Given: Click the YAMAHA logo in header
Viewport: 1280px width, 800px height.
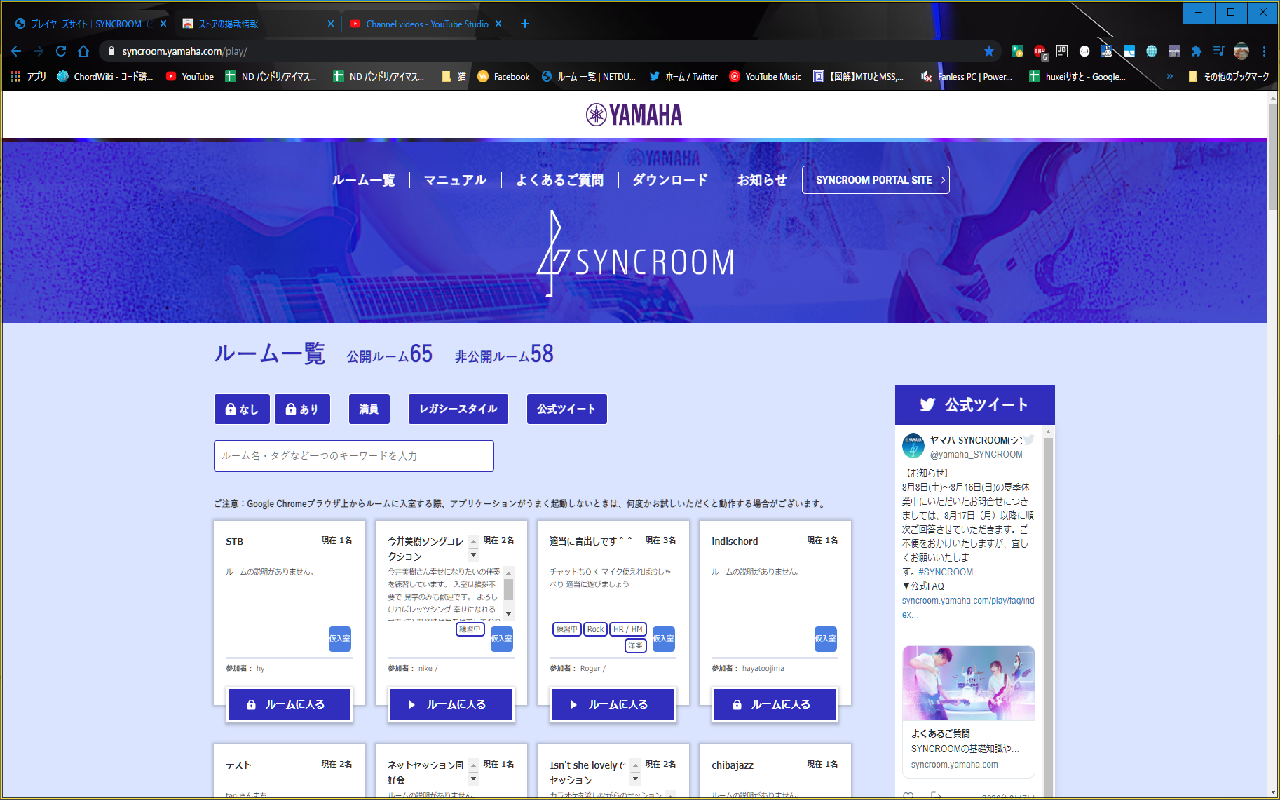Looking at the screenshot, I should 634,115.
